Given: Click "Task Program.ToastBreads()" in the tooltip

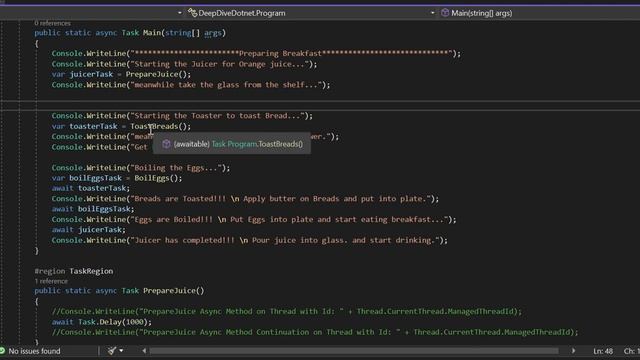Looking at the screenshot, I should tap(257, 144).
